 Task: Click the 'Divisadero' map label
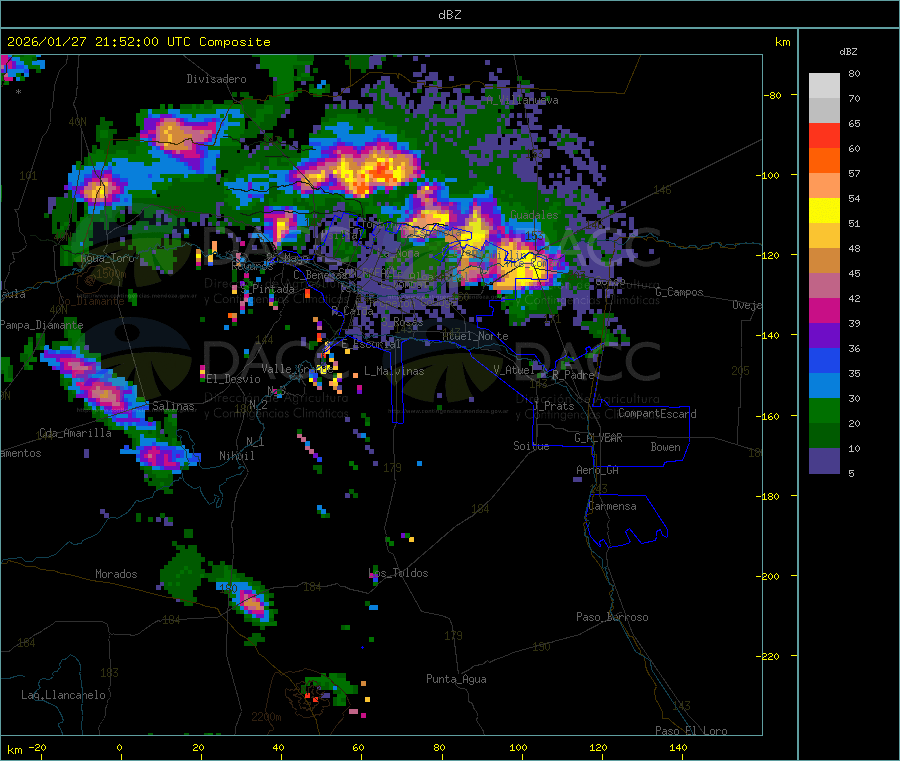[216, 79]
